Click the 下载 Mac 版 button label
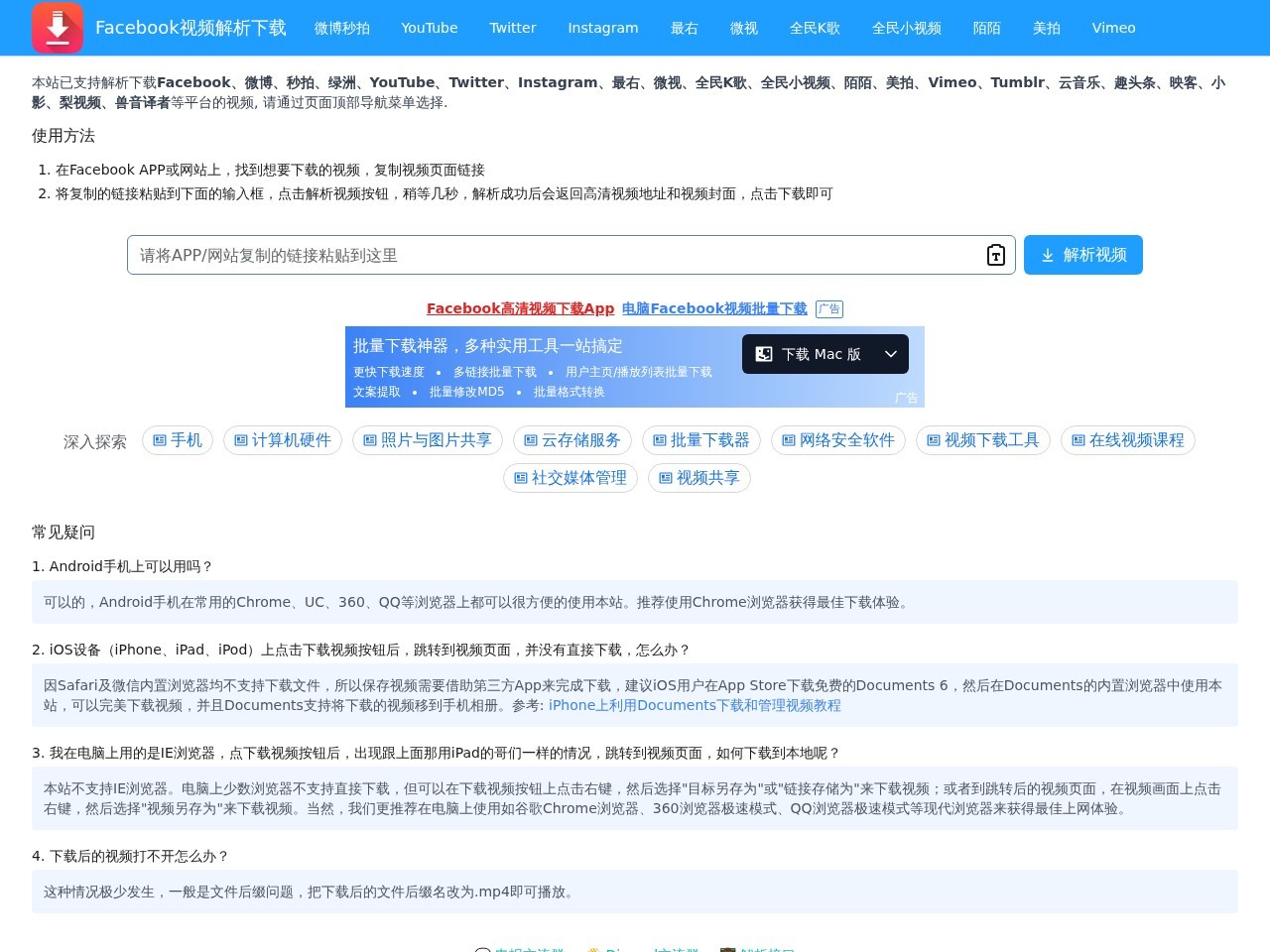This screenshot has width=1270, height=952. coord(822,354)
